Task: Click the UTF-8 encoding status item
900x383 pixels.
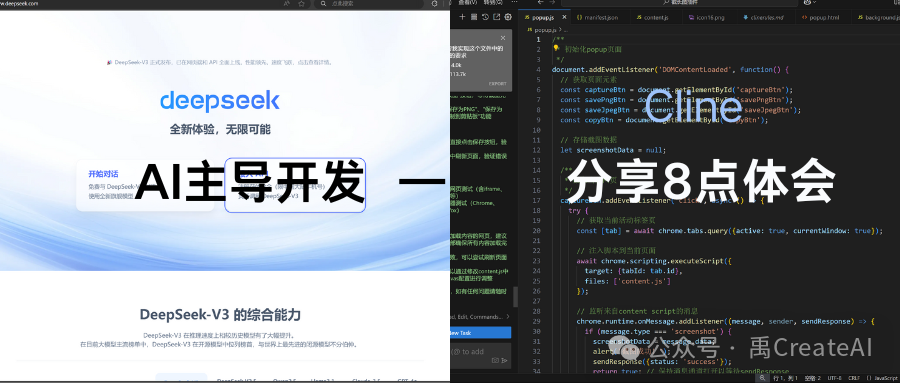Action: [x=835, y=378]
